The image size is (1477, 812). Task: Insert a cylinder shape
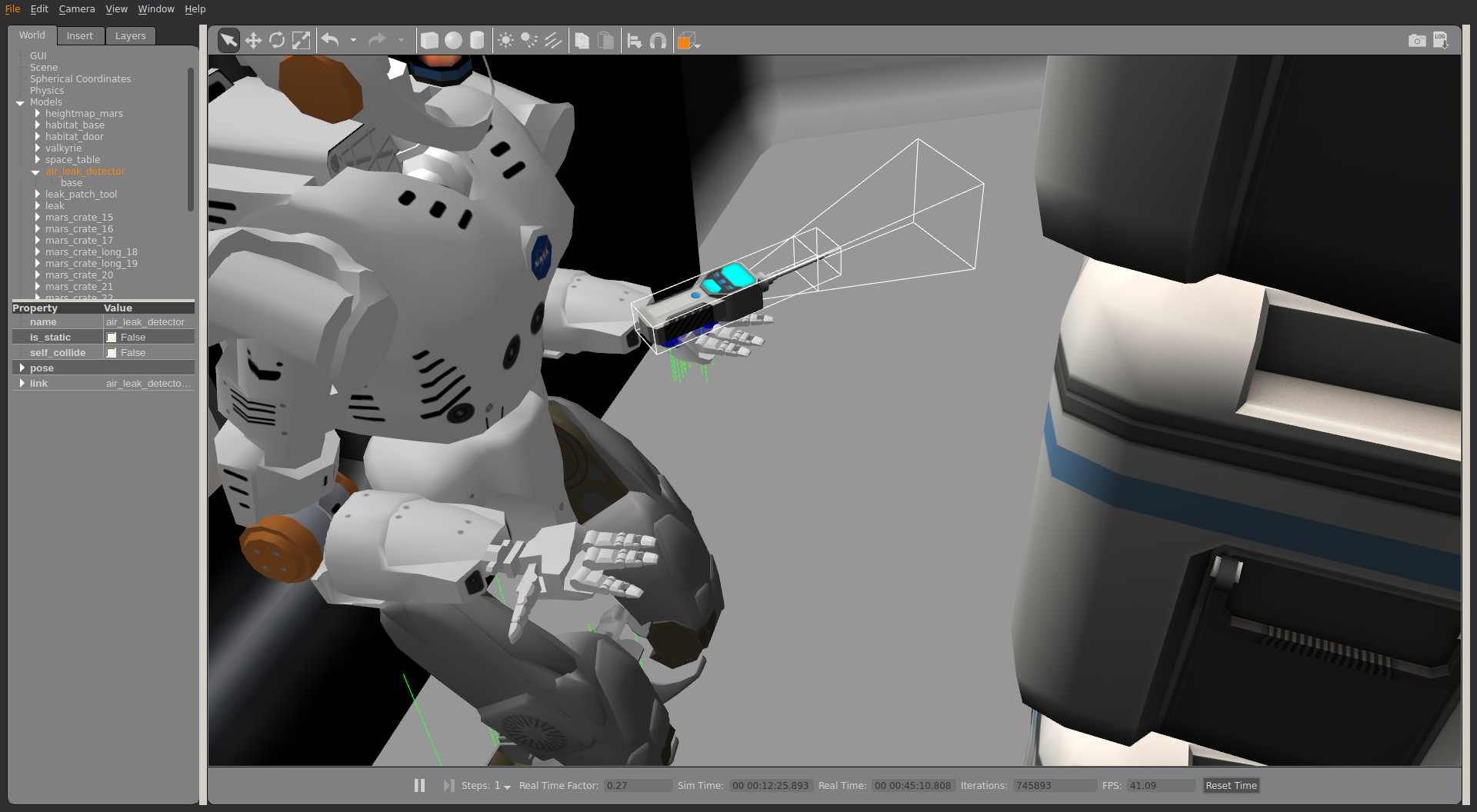(477, 41)
